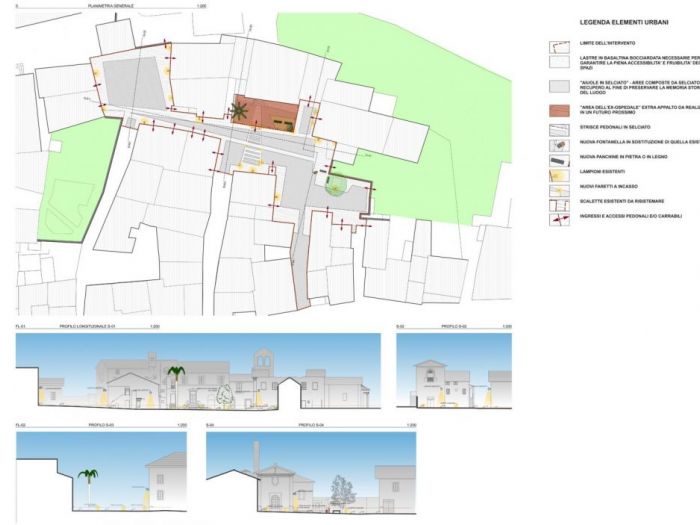Click the 'LEGENDA ELEMENTI URBANI' legend title
This screenshot has height=525, width=700.
[624, 22]
